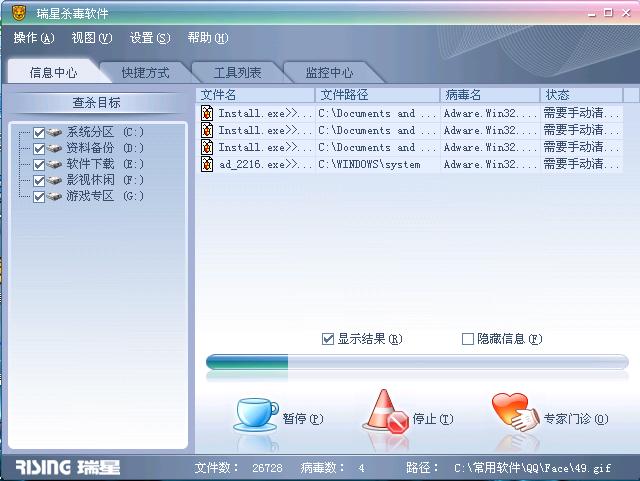Click the path C:\常用软件\QQ\Face\49.gif
Image resolution: width=640 pixels, height=481 pixels.
(x=532, y=468)
